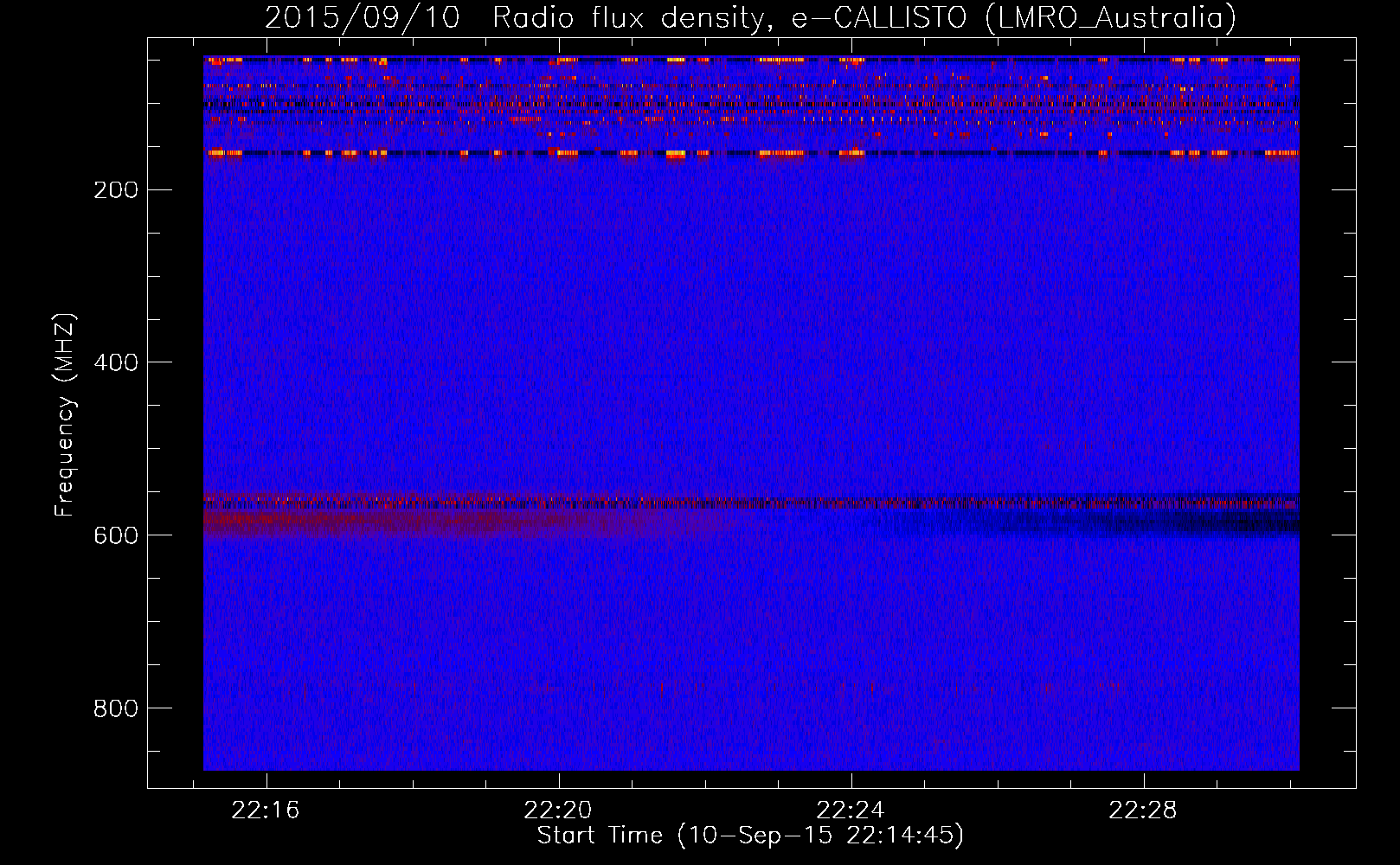Click the 22:16 time tick label
1400x865 pixels.
click(x=266, y=811)
